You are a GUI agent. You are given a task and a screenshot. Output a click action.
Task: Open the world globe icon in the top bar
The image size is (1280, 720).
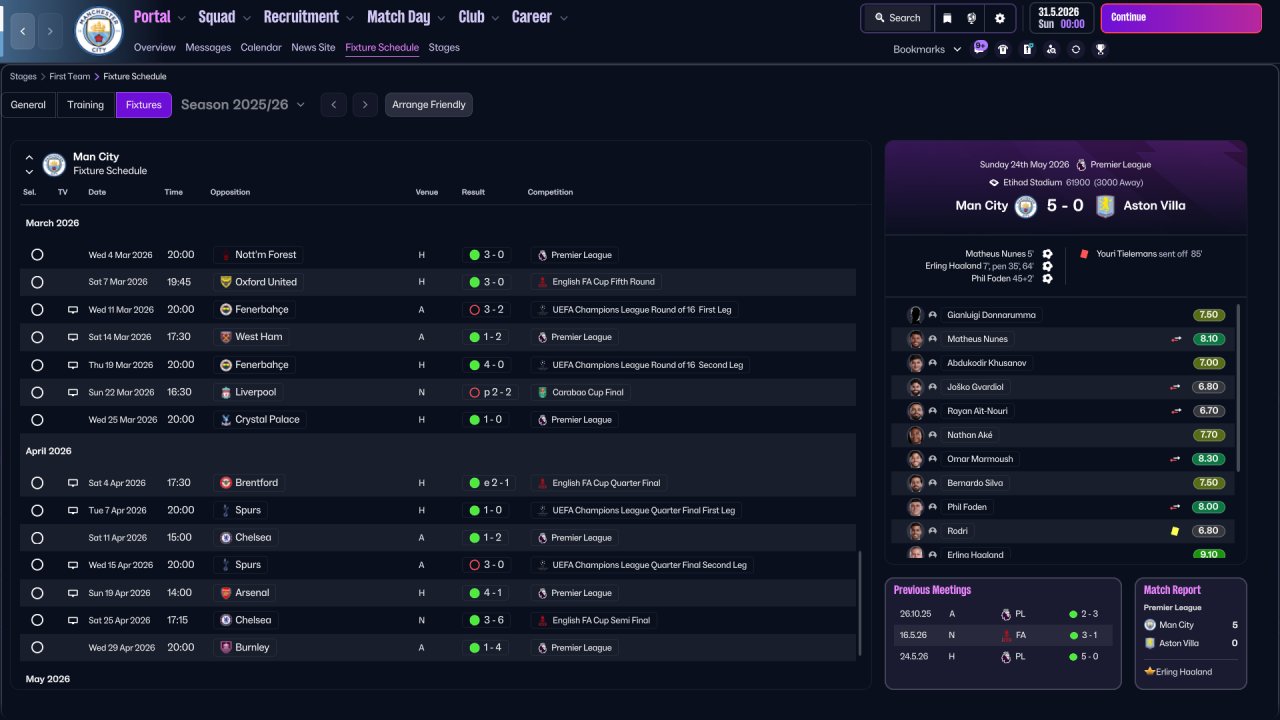(x=971, y=18)
